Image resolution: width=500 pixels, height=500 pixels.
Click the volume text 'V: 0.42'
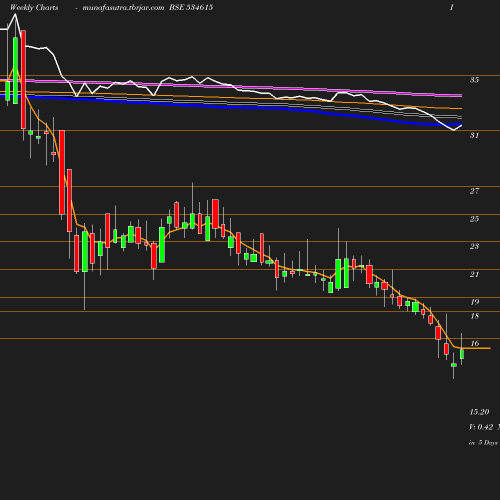pos(481,427)
